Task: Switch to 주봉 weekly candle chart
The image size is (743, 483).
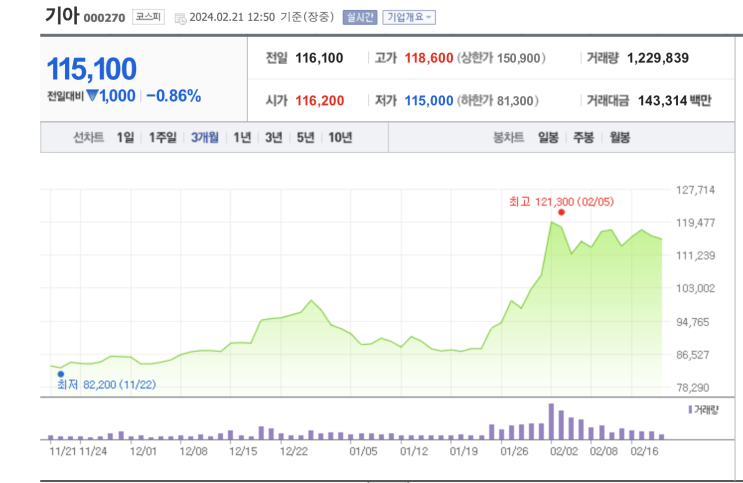Action: (583, 137)
